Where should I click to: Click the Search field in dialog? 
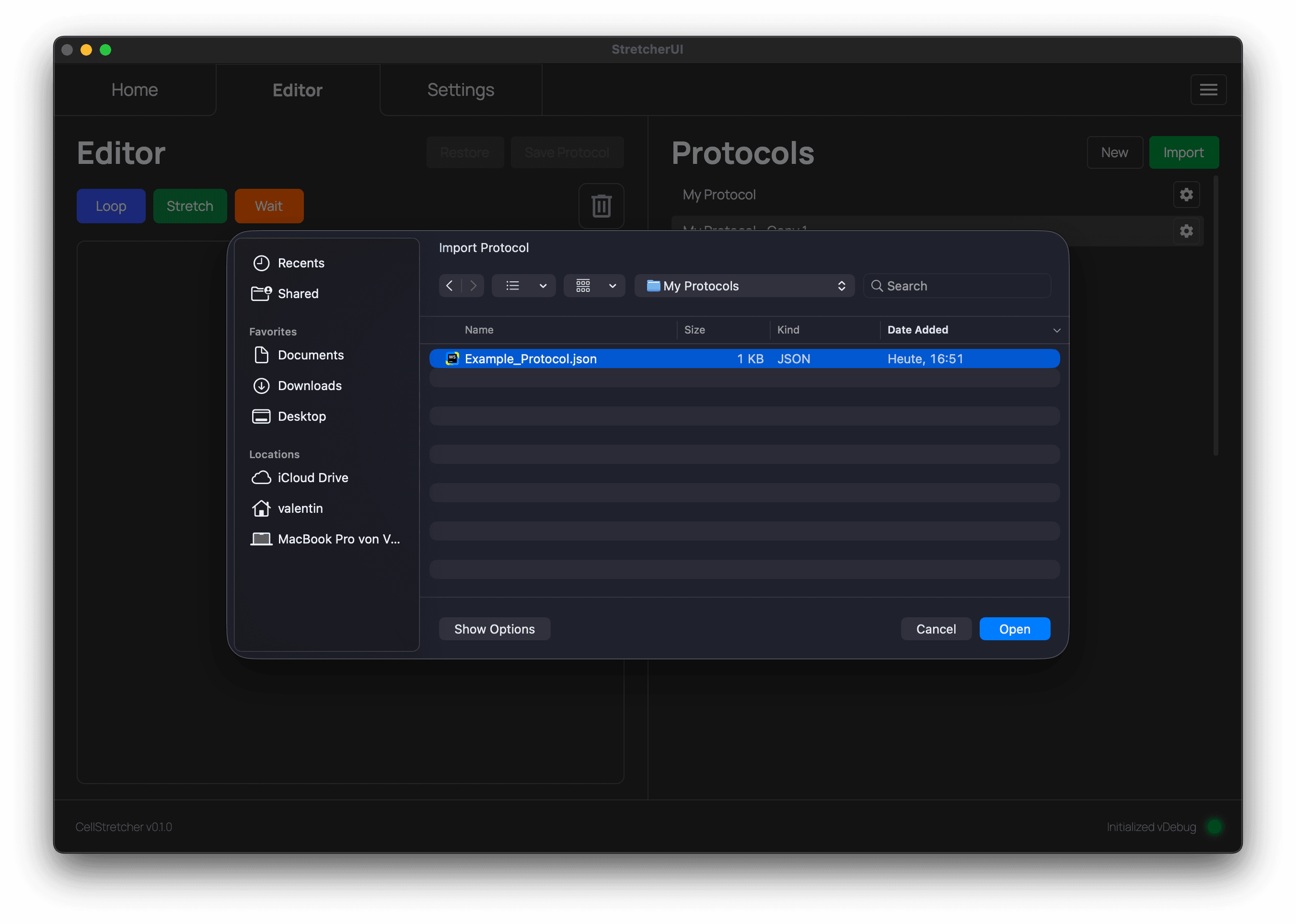[957, 286]
